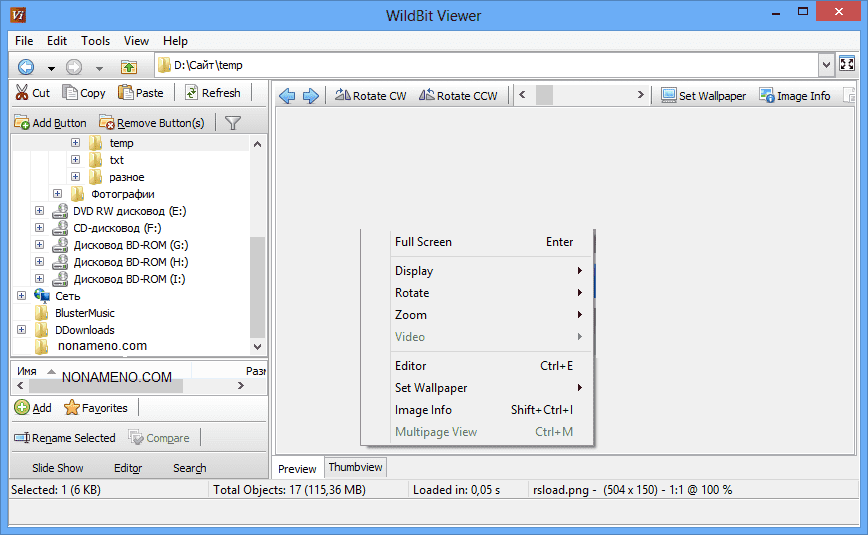Click the Slide Show button
Viewport: 868px width, 535px height.
(x=57, y=468)
